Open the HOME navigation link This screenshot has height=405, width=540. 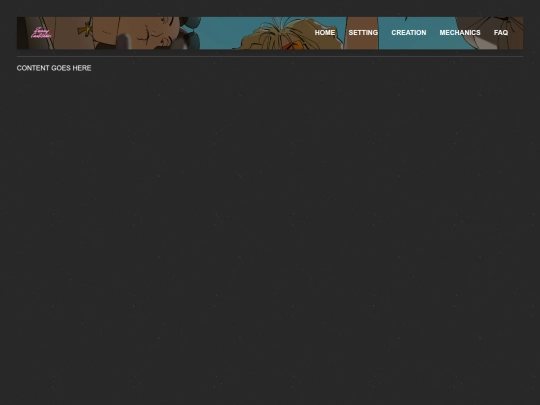point(325,33)
